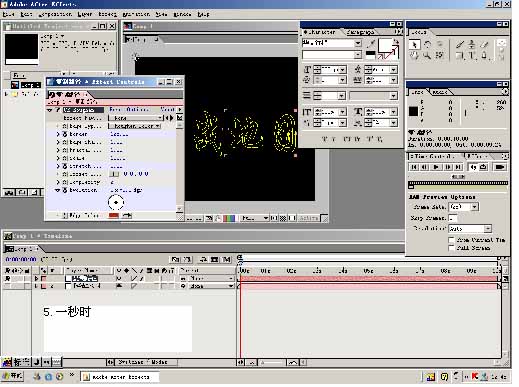
Task: Click the Play button in Time Controls
Action: point(436,167)
